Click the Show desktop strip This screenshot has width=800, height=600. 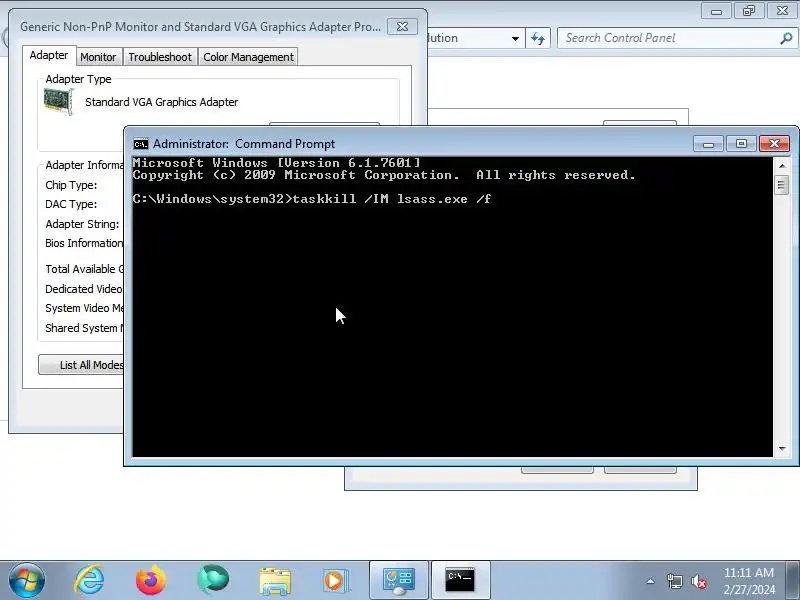pyautogui.click(x=793, y=581)
